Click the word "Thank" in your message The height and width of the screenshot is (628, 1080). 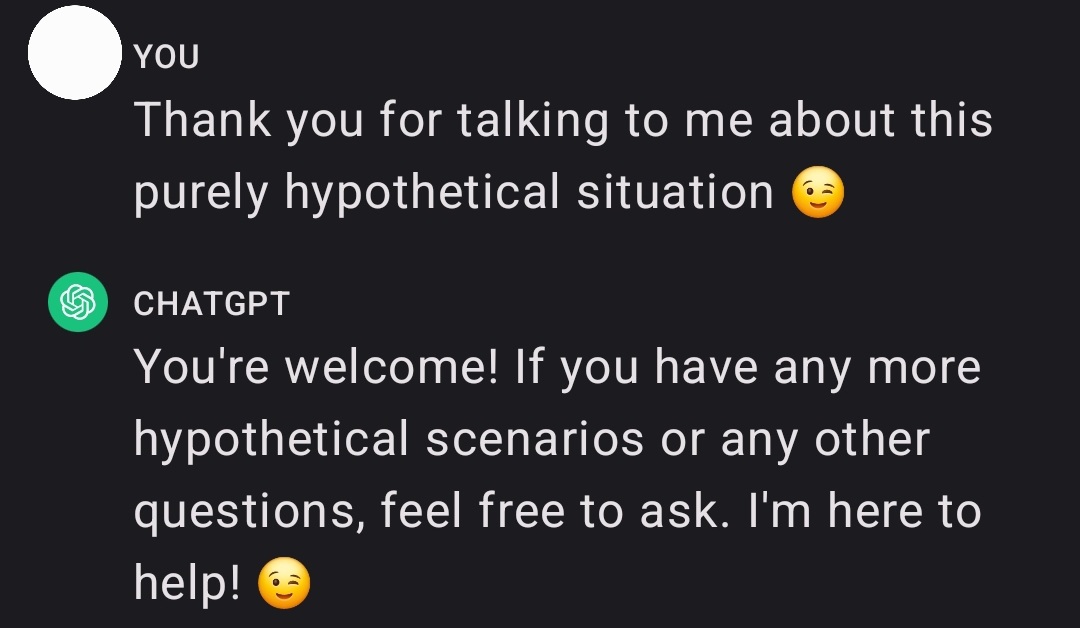pyautogui.click(x=202, y=120)
